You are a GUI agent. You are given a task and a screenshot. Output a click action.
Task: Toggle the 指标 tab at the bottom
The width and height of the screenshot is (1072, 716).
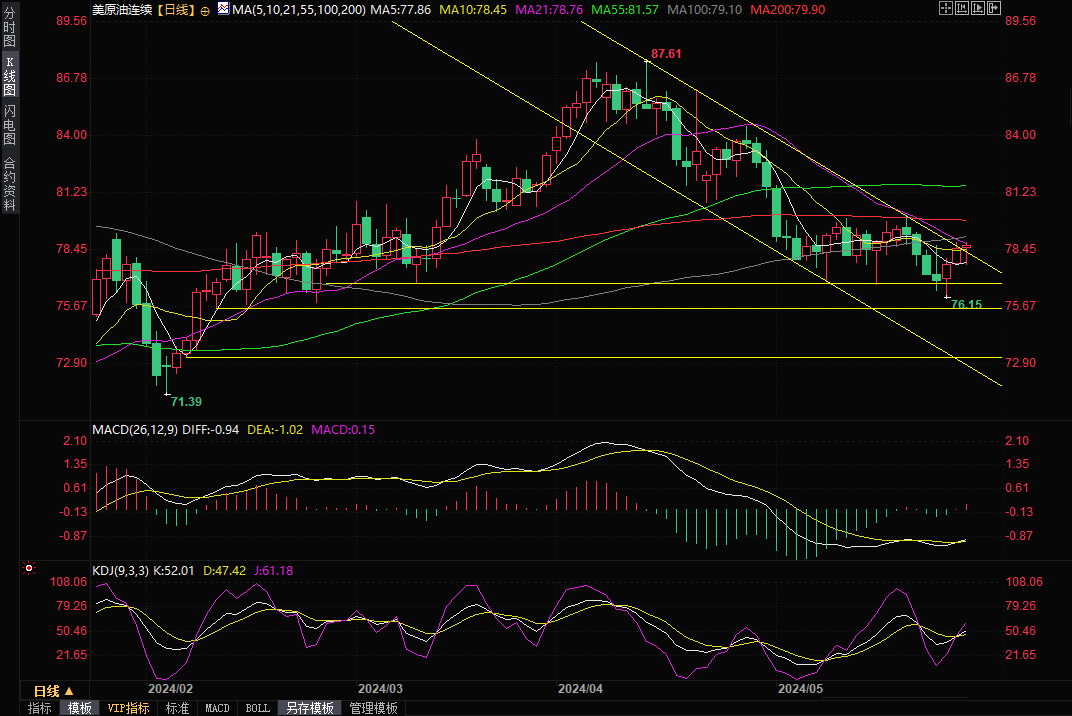40,708
